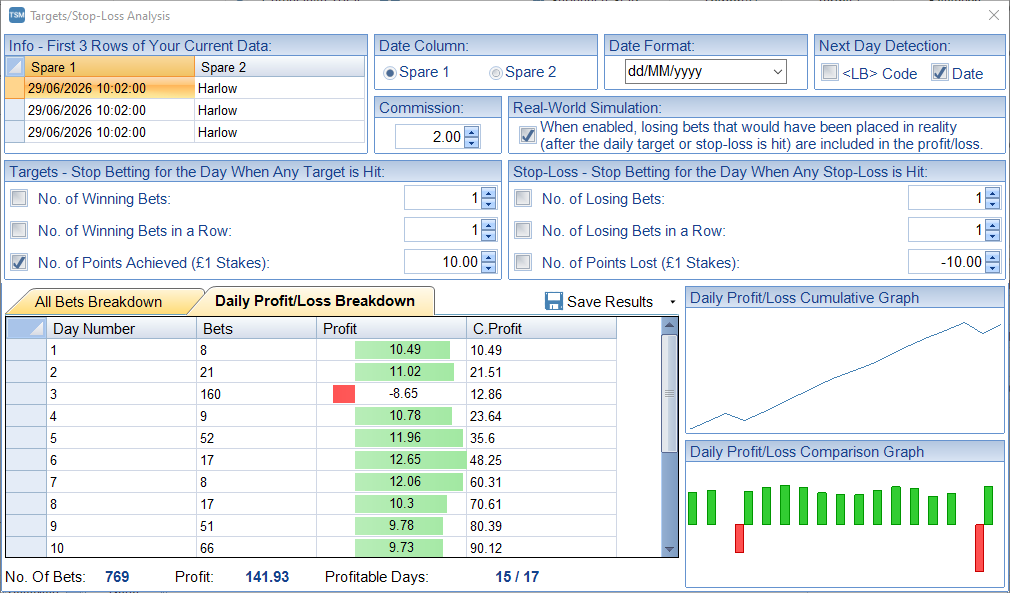Click the first Harlow cell
1010x593 pixels.
pyautogui.click(x=280, y=88)
